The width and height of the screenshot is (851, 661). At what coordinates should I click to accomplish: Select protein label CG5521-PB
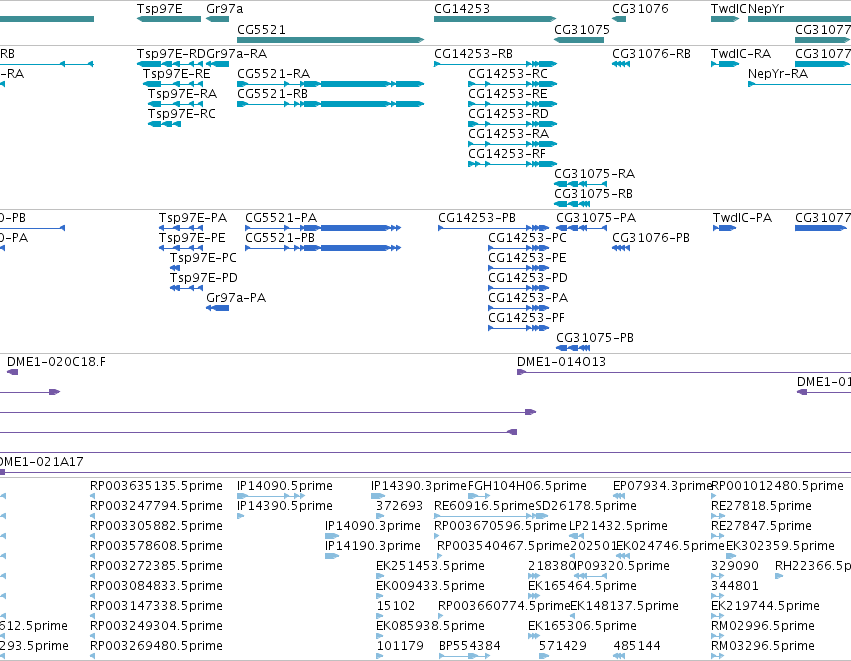pyautogui.click(x=280, y=238)
